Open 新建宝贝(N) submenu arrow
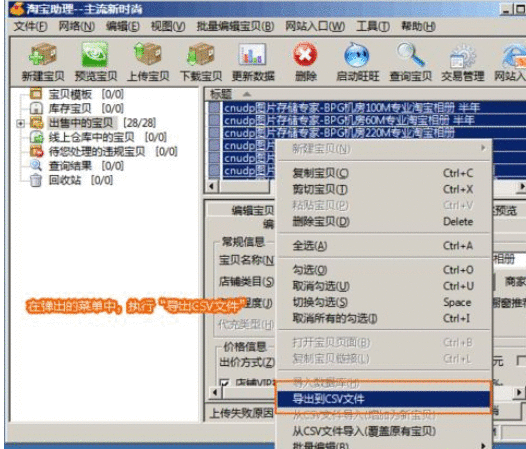 pos(483,148)
